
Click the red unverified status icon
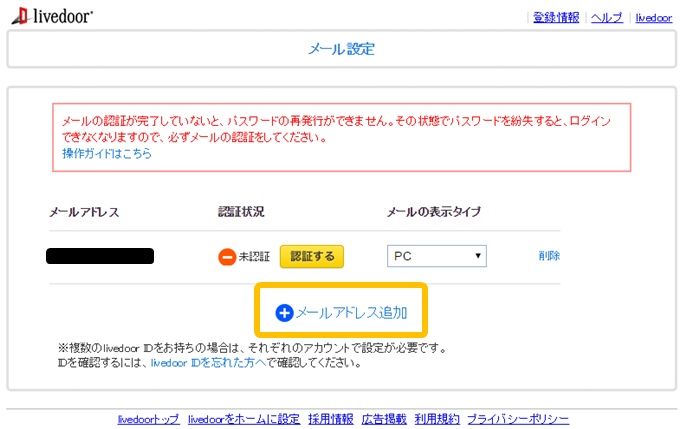tap(227, 257)
